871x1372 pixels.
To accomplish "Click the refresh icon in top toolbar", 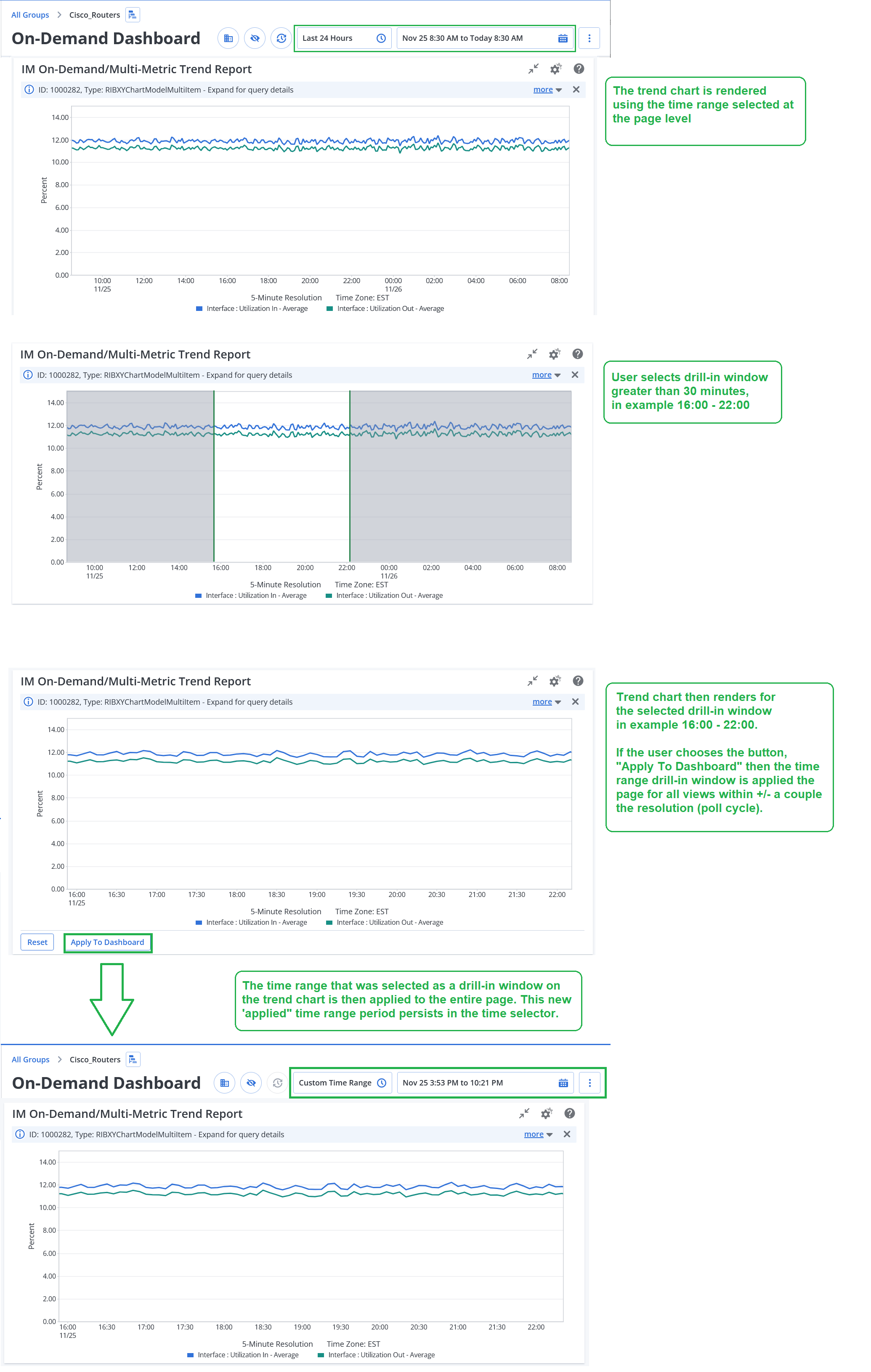I will (x=281, y=38).
